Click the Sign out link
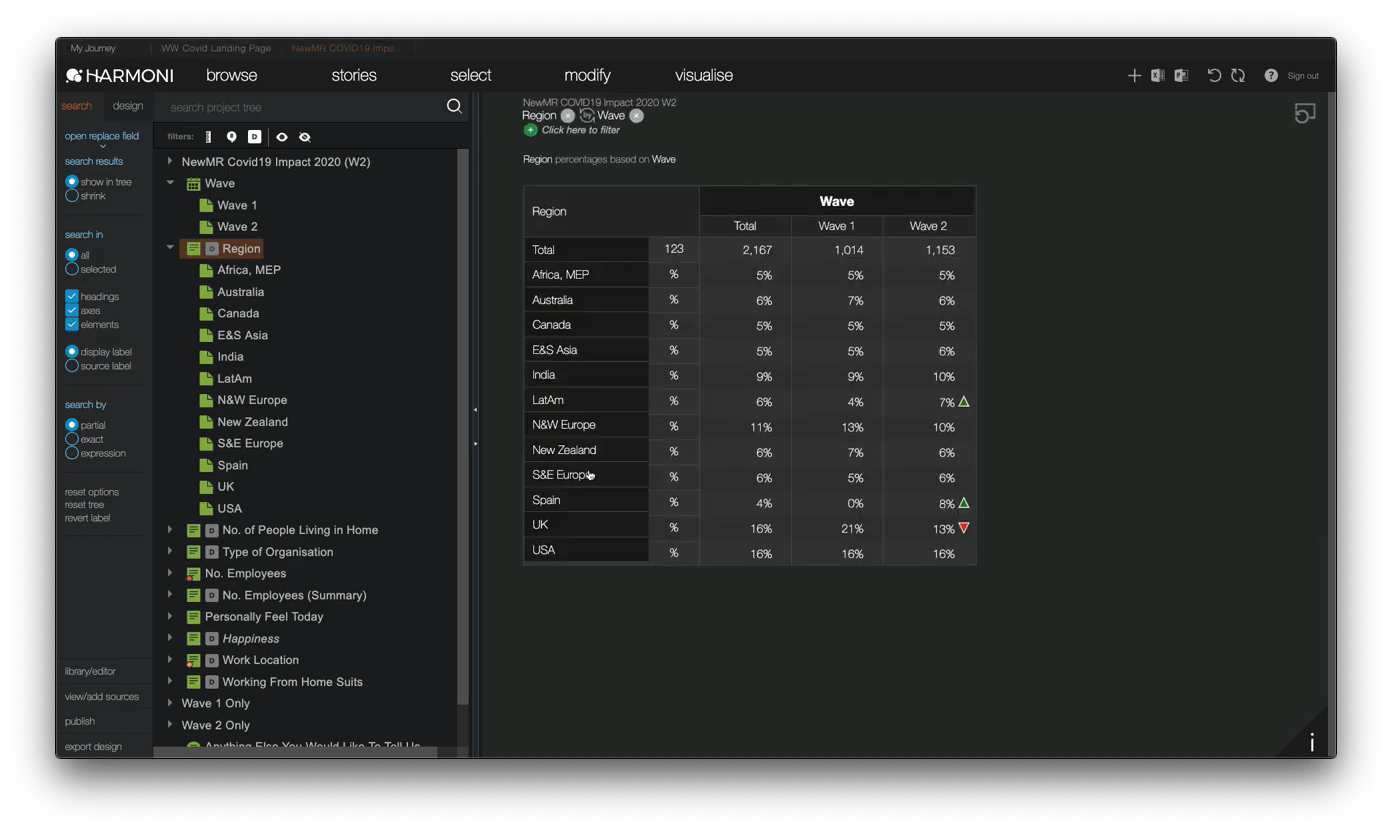 tap(1303, 75)
